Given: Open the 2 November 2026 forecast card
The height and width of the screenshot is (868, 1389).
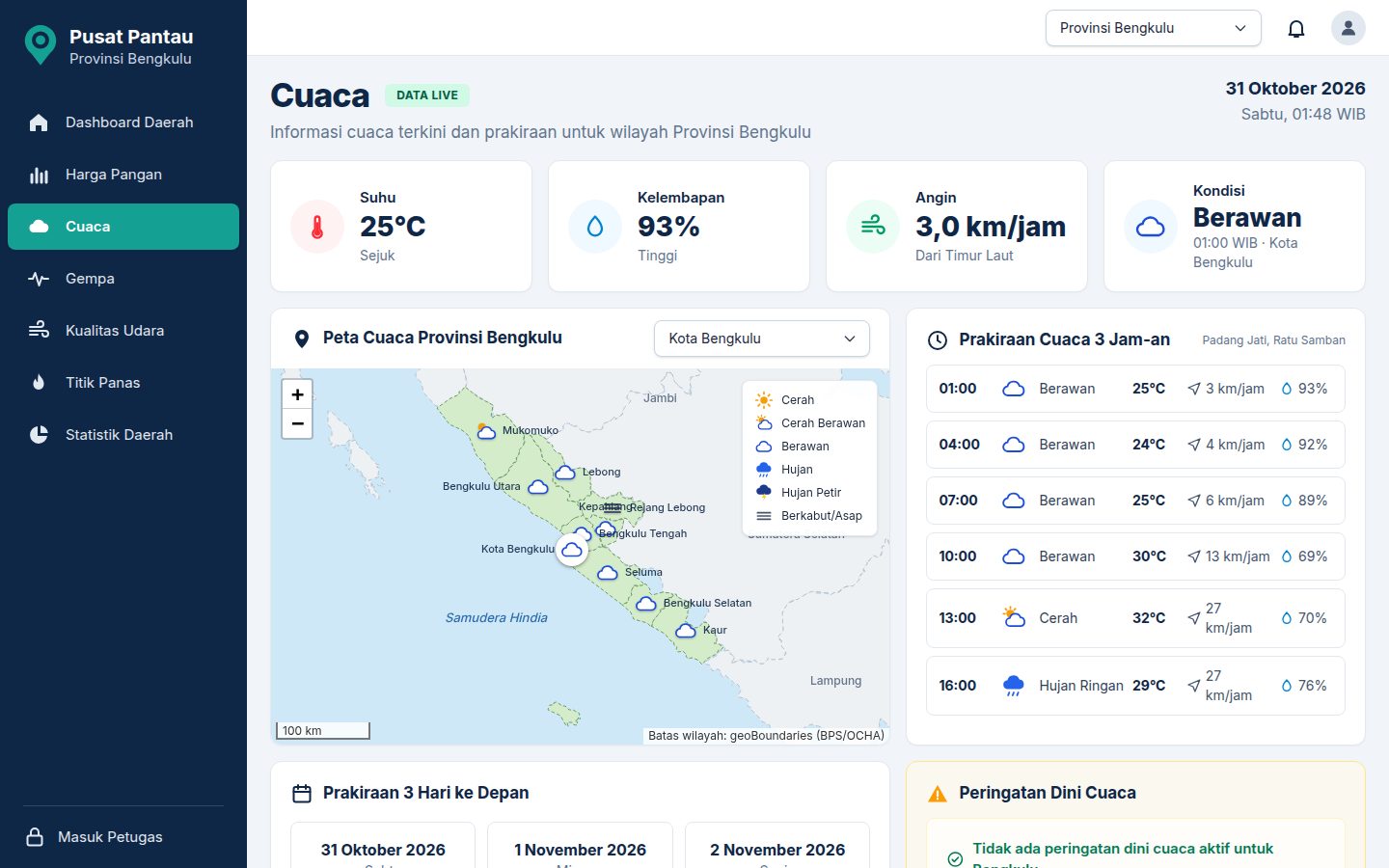Looking at the screenshot, I should pyautogui.click(x=777, y=846).
